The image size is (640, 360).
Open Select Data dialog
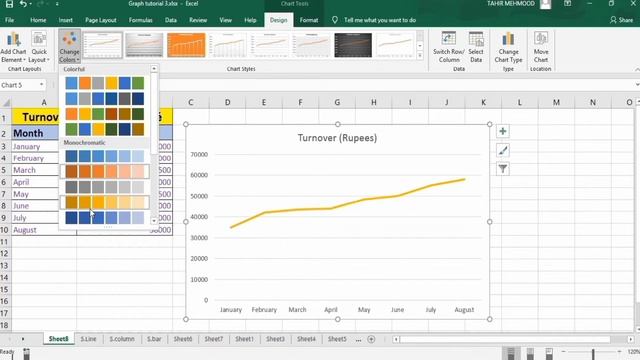(x=476, y=47)
